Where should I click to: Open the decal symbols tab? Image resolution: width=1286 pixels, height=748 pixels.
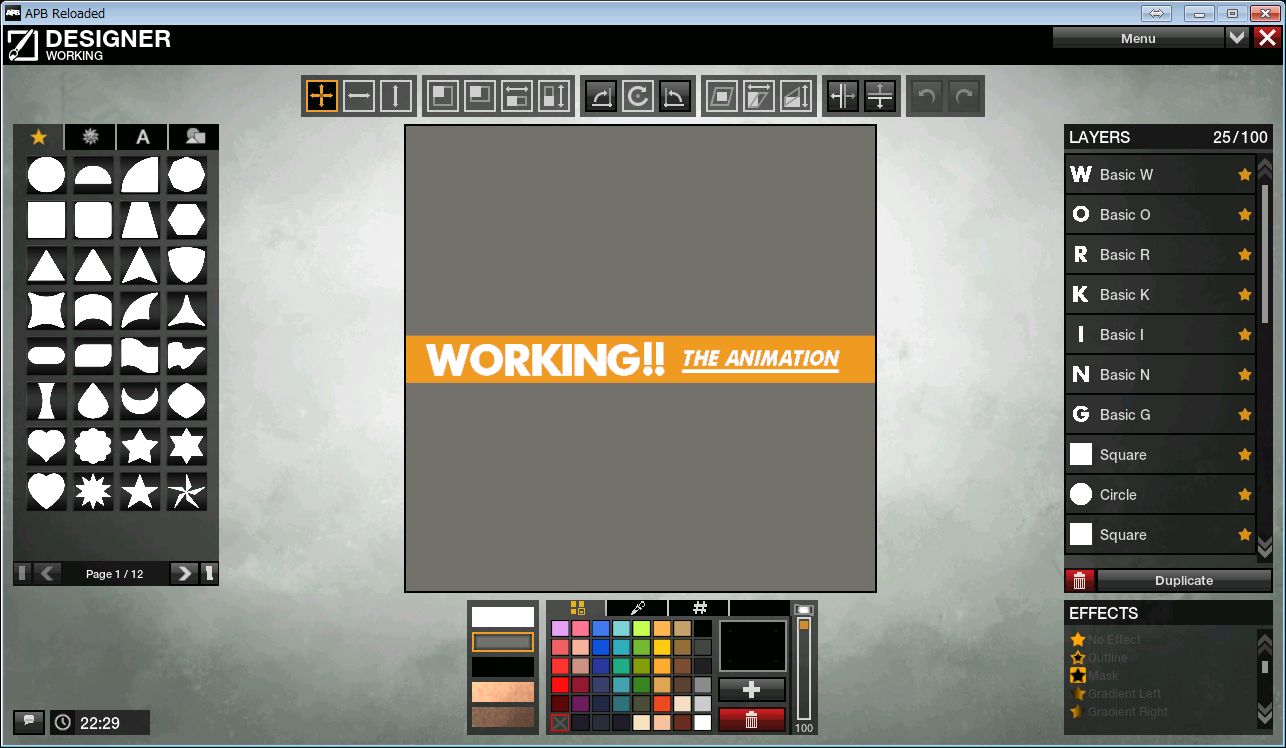[x=91, y=137]
